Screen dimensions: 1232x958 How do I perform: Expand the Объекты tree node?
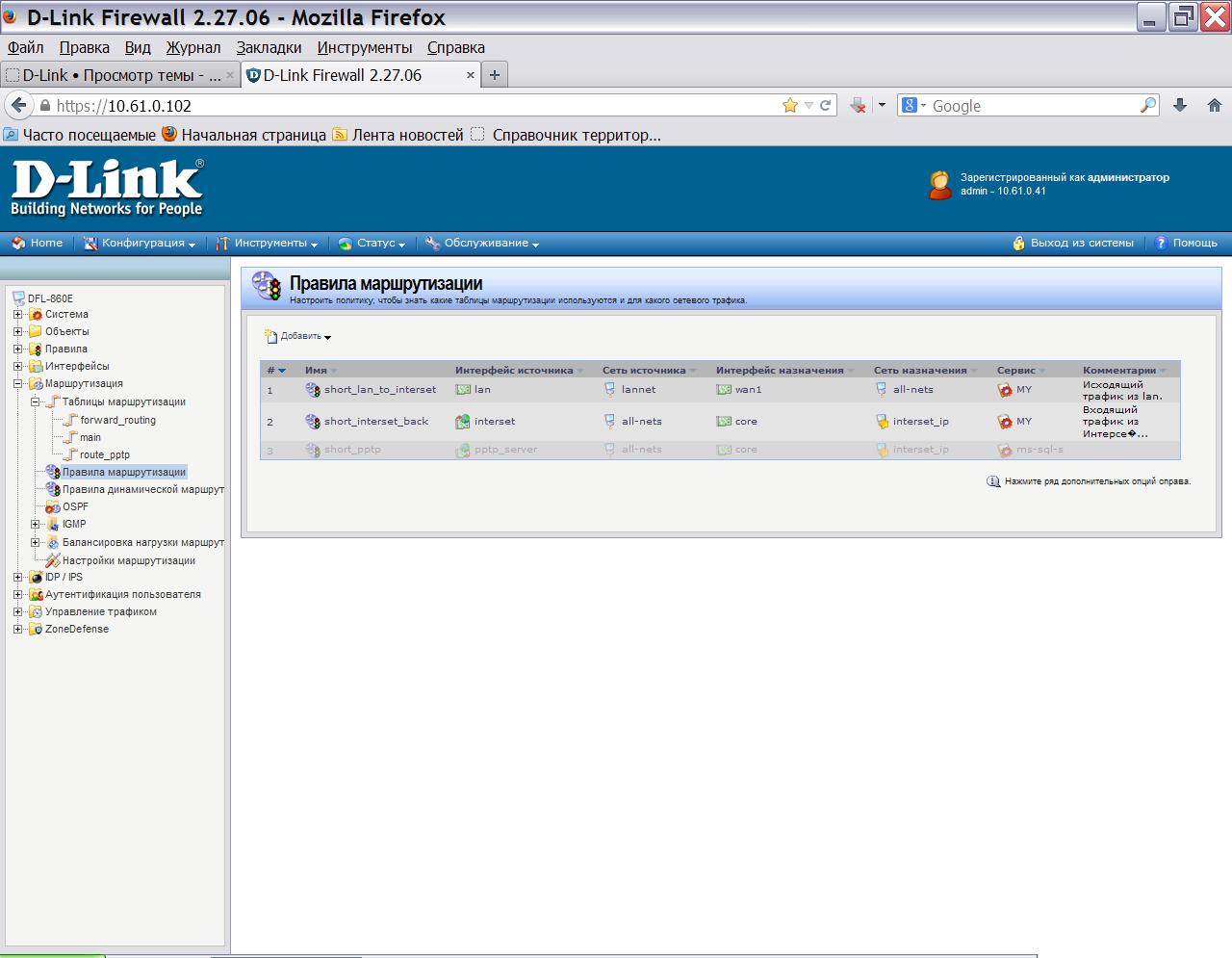pyautogui.click(x=17, y=332)
